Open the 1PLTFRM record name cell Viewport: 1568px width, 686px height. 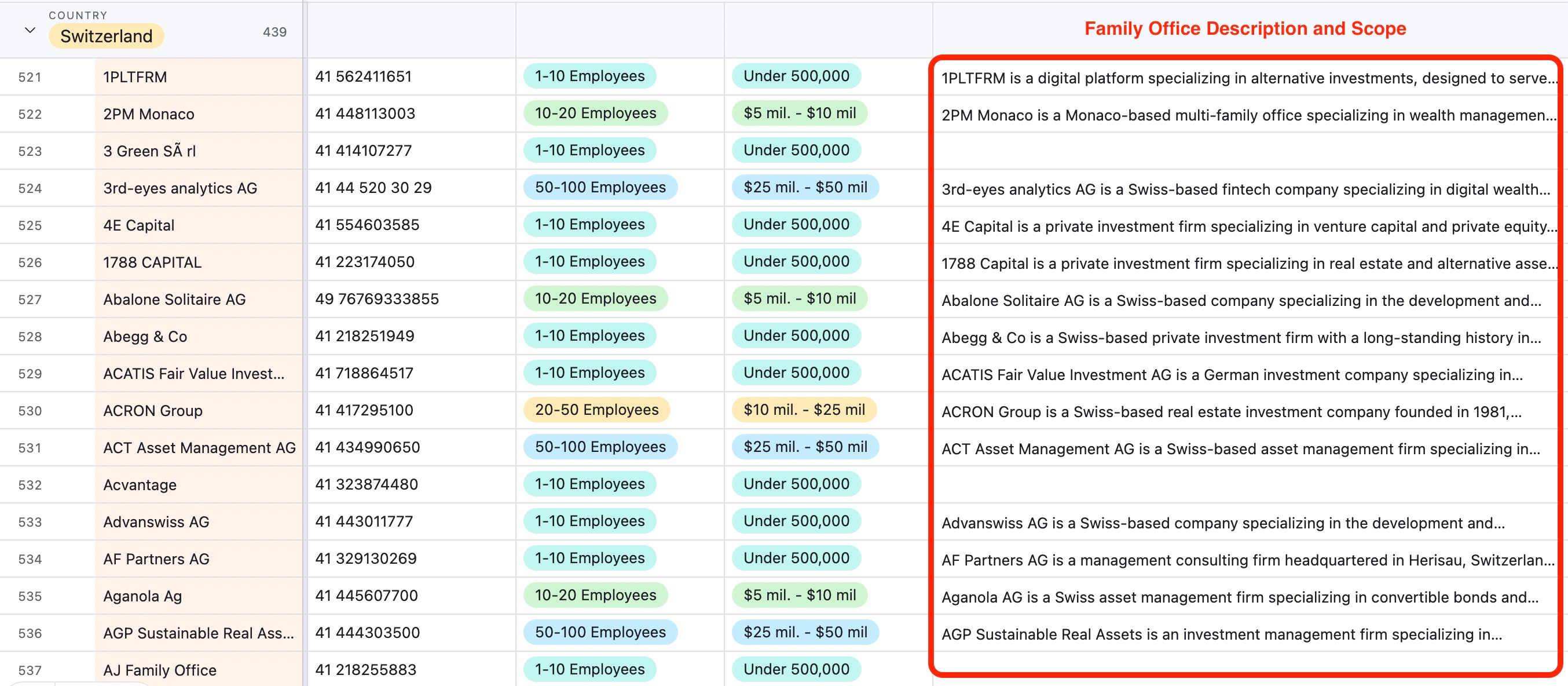click(x=135, y=78)
